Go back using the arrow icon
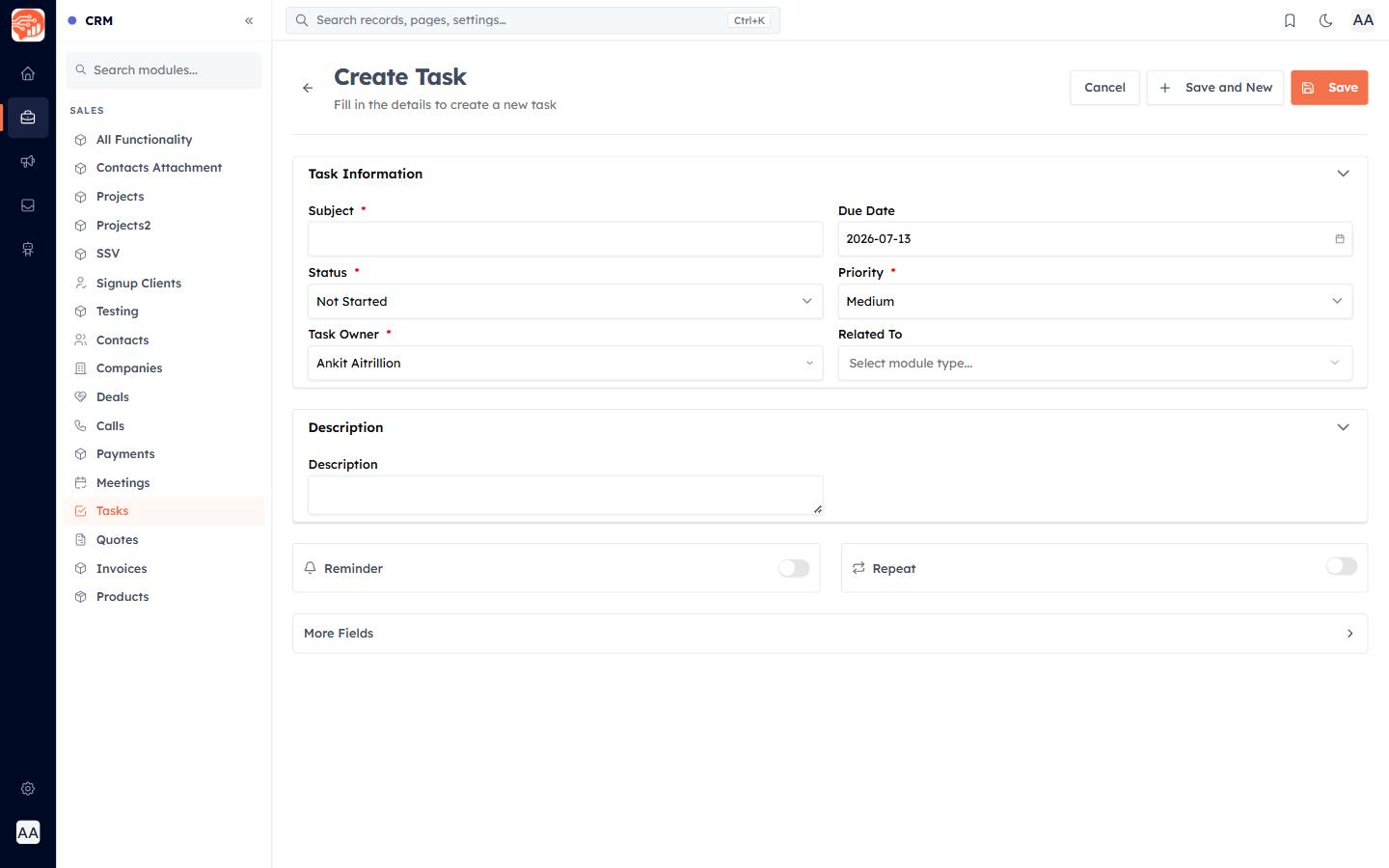Screen dimensions: 1389x868 (x=308, y=88)
